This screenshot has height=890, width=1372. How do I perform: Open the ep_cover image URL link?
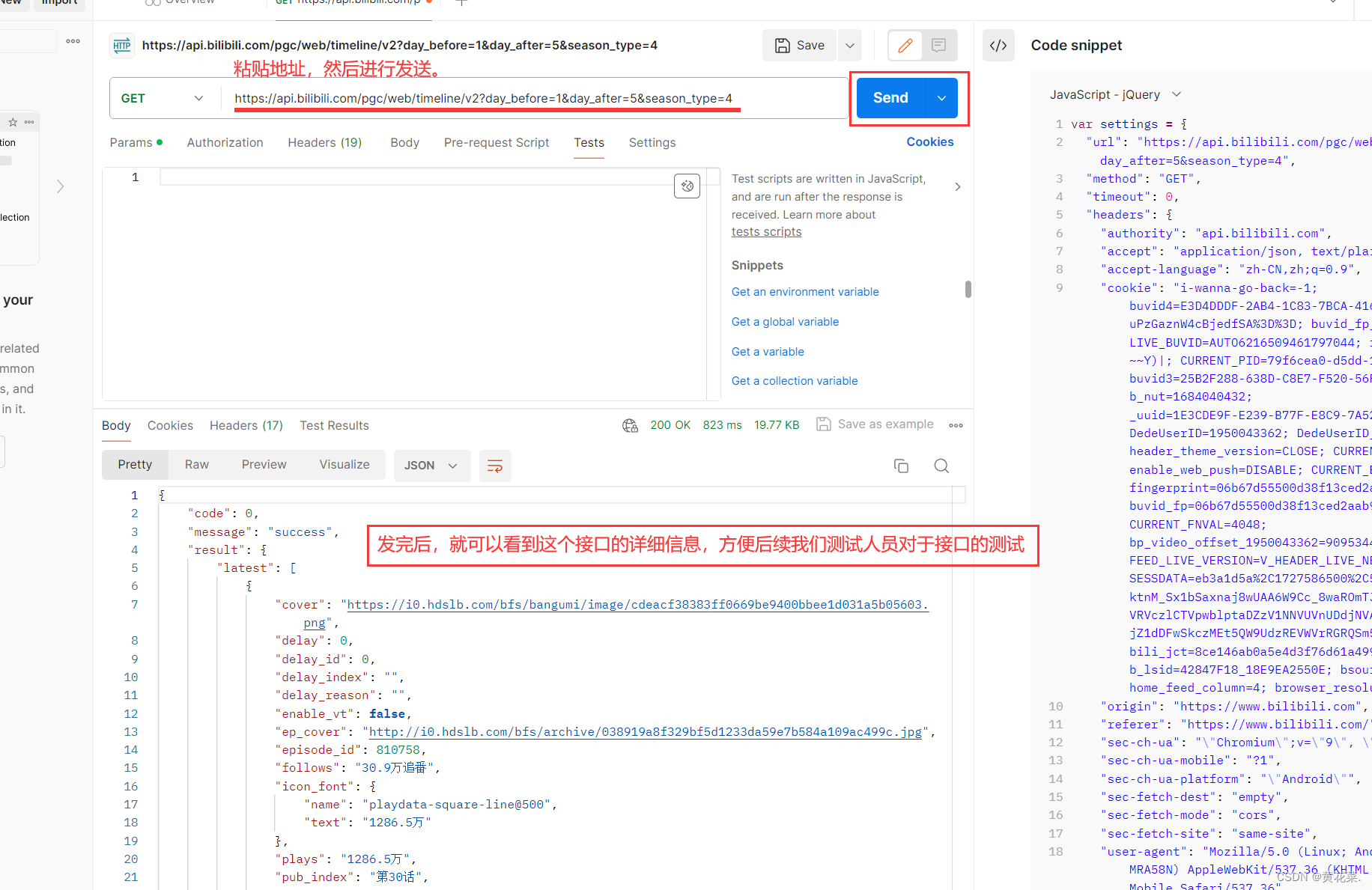tap(645, 732)
